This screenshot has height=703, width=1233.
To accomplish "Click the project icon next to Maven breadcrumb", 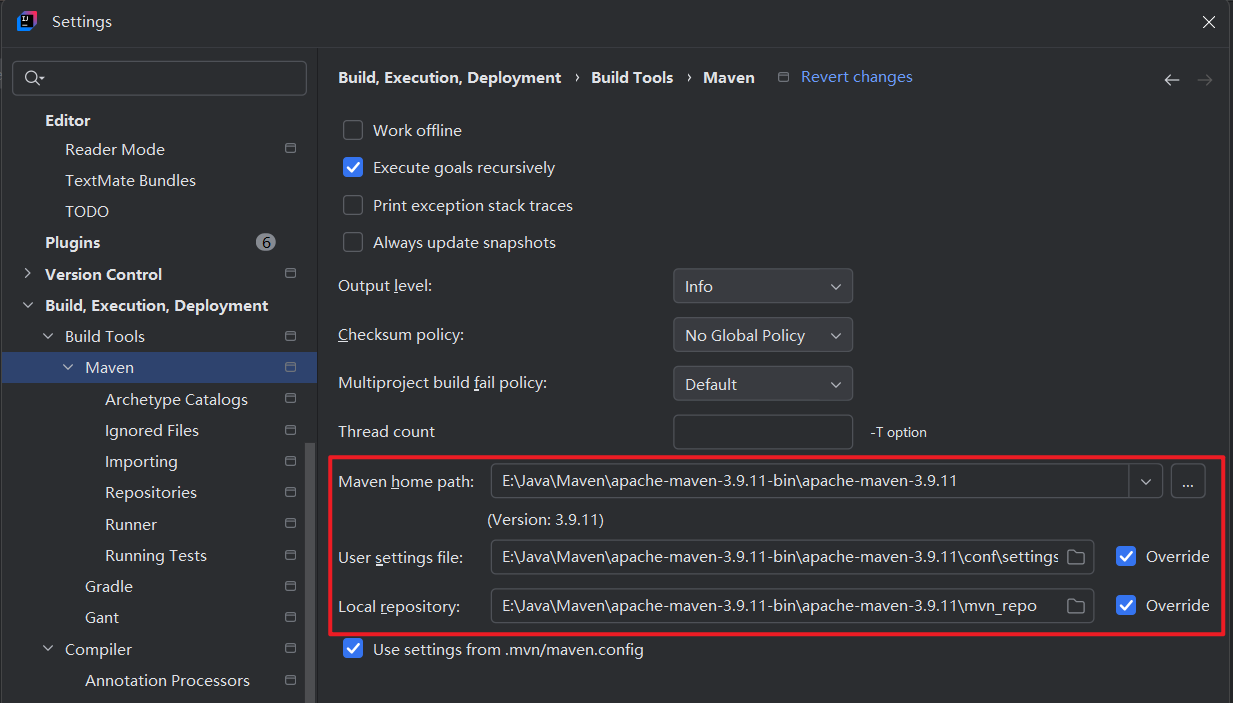I will (783, 77).
